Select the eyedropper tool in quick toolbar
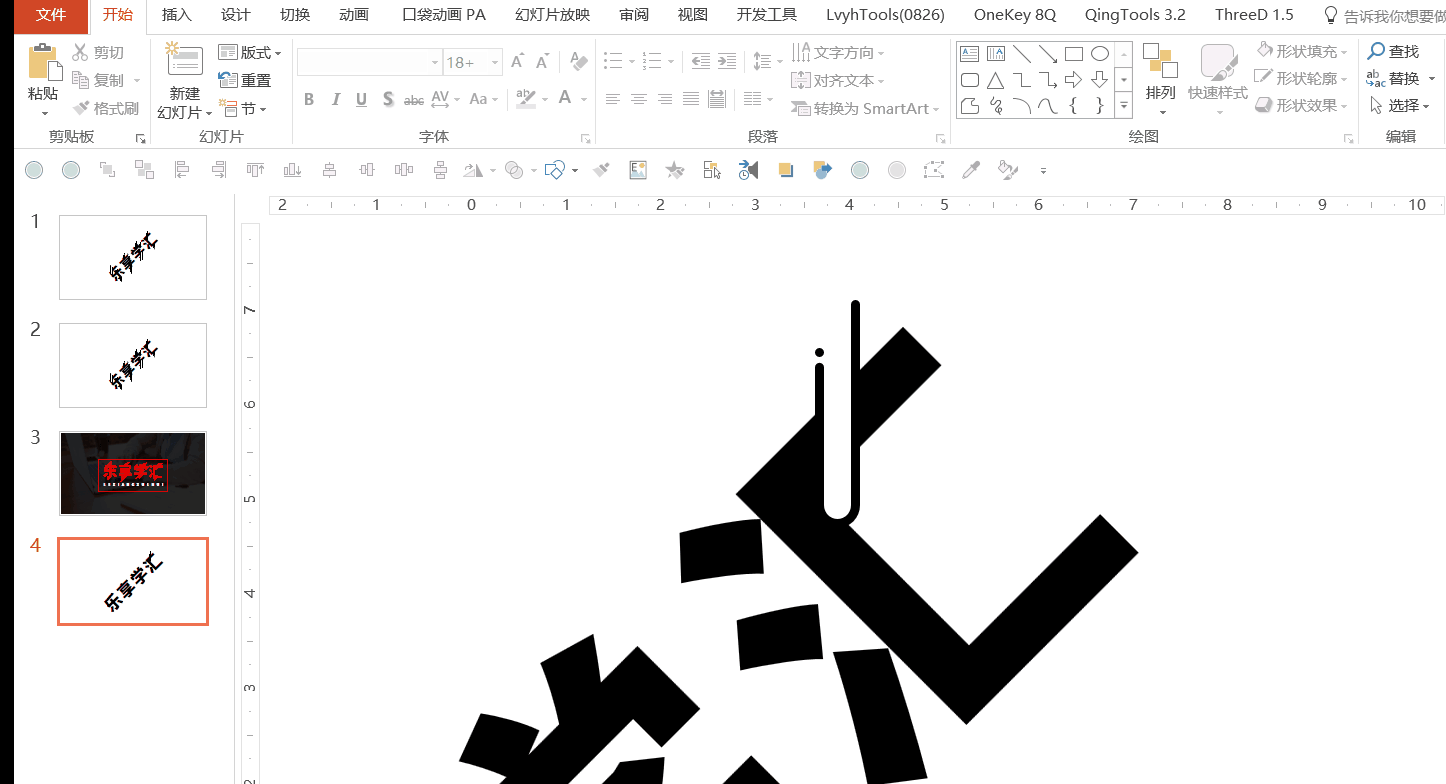Image resolution: width=1446 pixels, height=784 pixels. click(970, 171)
